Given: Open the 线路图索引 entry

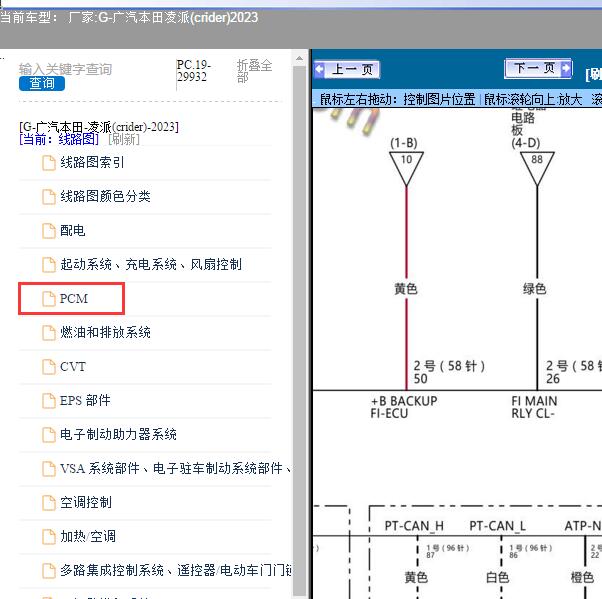Looking at the screenshot, I should tap(92, 162).
